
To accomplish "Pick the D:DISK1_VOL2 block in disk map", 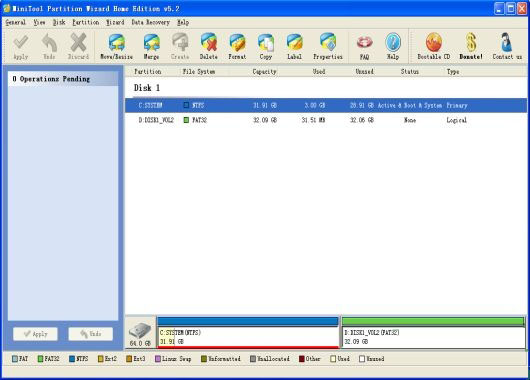I will [x=433, y=332].
